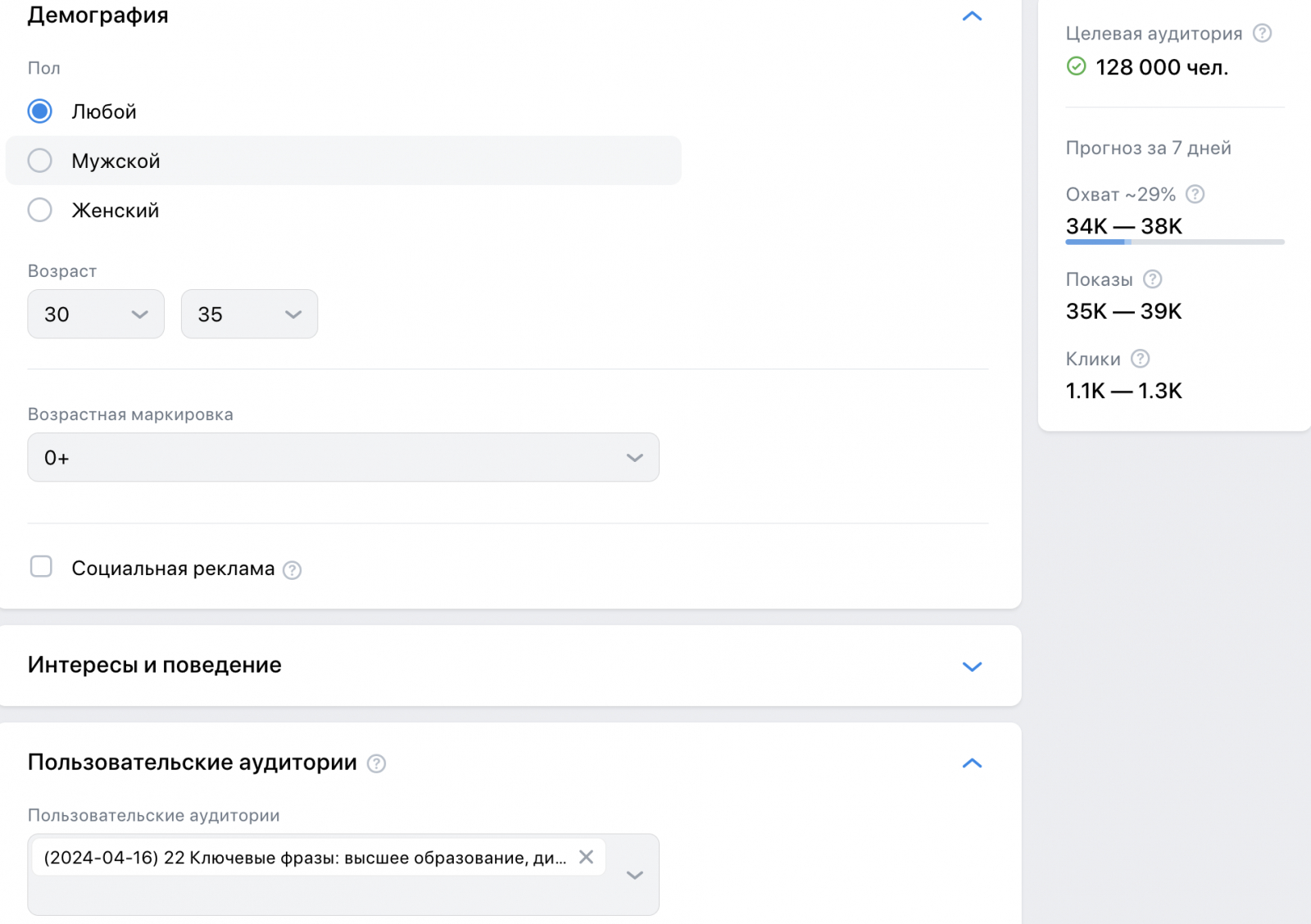Open help tooltip for Социальная реклама
Screen dimensions: 1311x924
point(293,570)
